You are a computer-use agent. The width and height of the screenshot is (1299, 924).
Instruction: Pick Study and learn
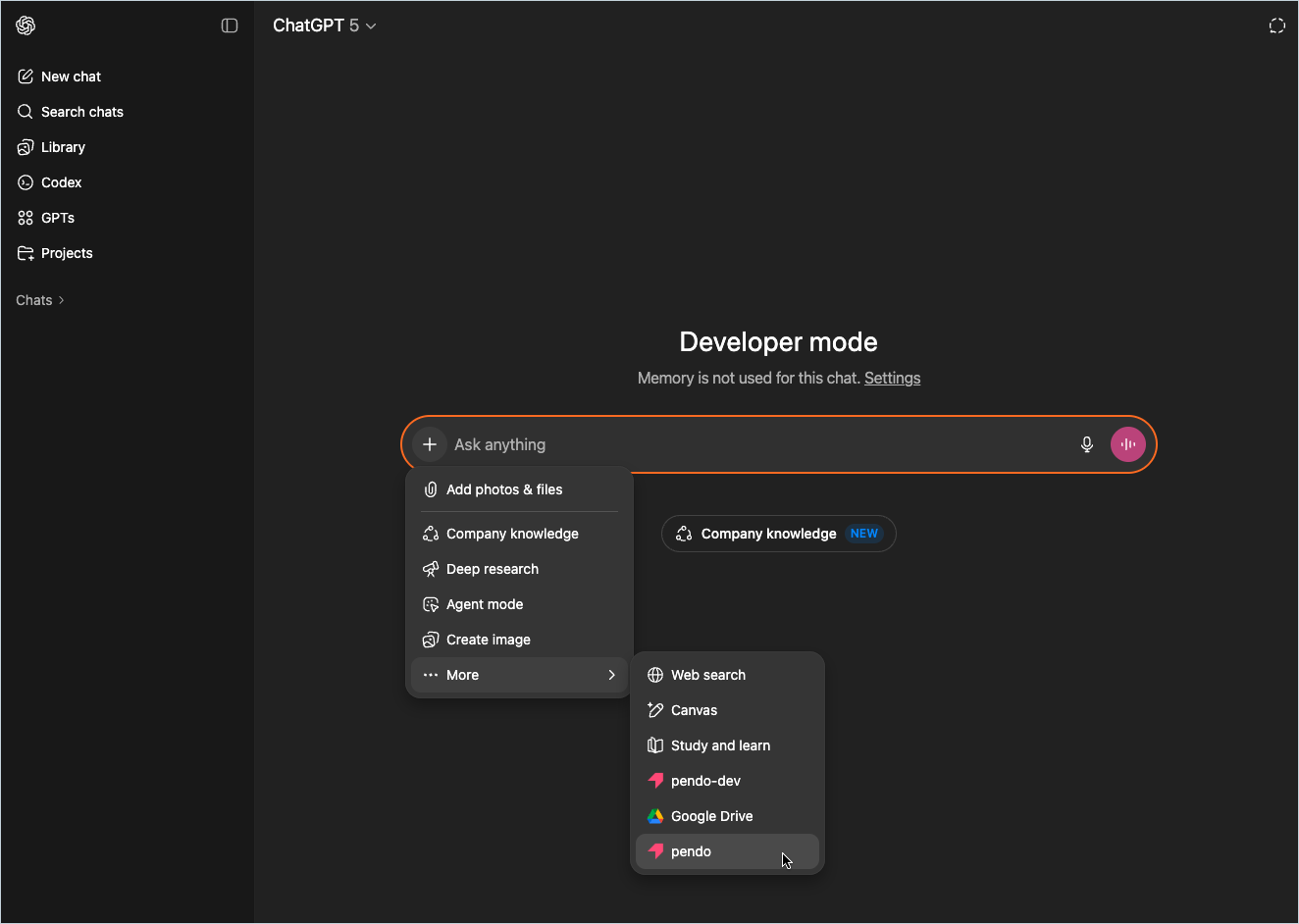(727, 745)
